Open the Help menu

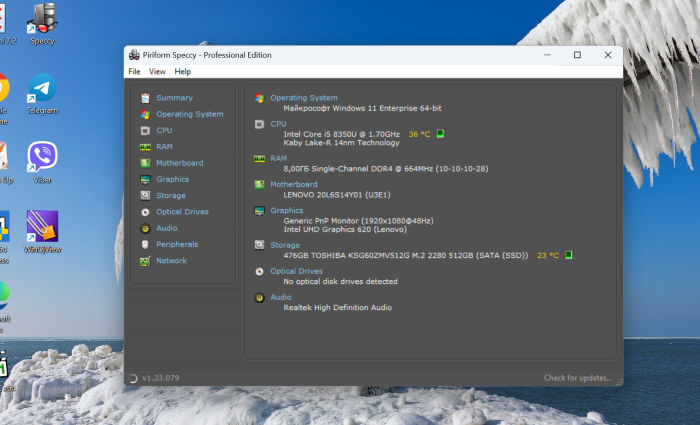tap(183, 71)
